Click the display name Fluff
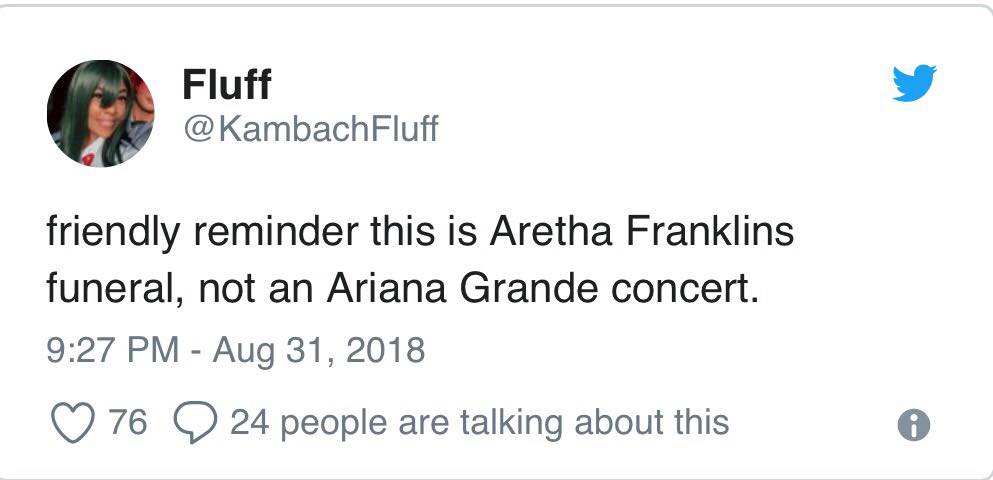The image size is (993, 480). 226,86
